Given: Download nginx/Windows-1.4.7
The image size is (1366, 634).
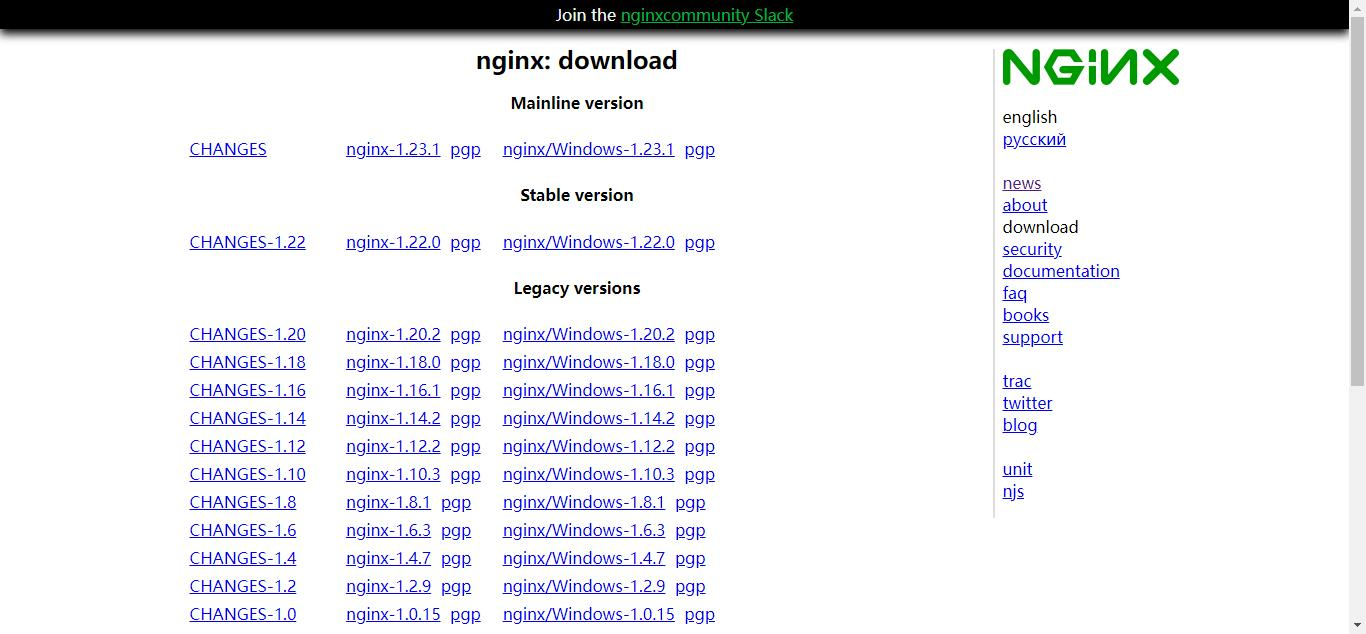Looking at the screenshot, I should point(584,558).
